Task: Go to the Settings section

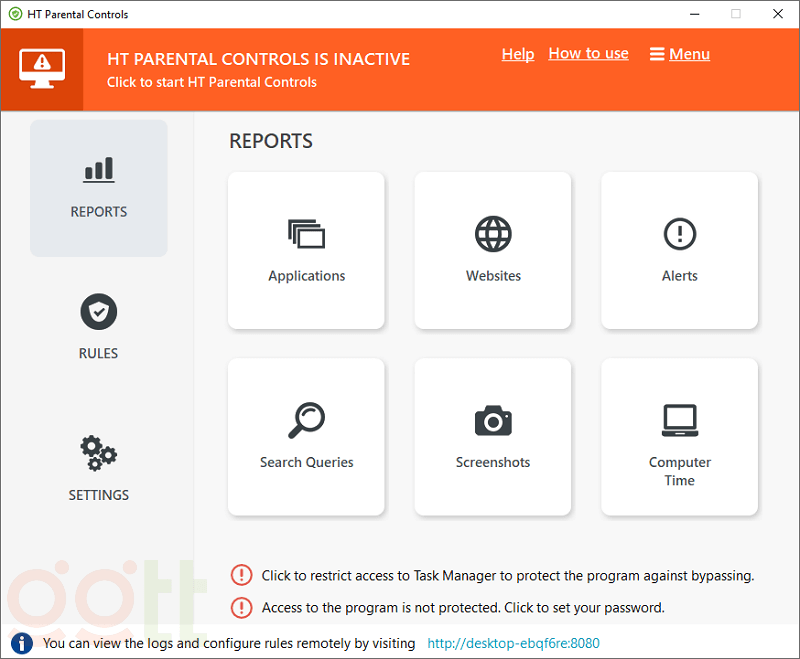Action: click(99, 468)
